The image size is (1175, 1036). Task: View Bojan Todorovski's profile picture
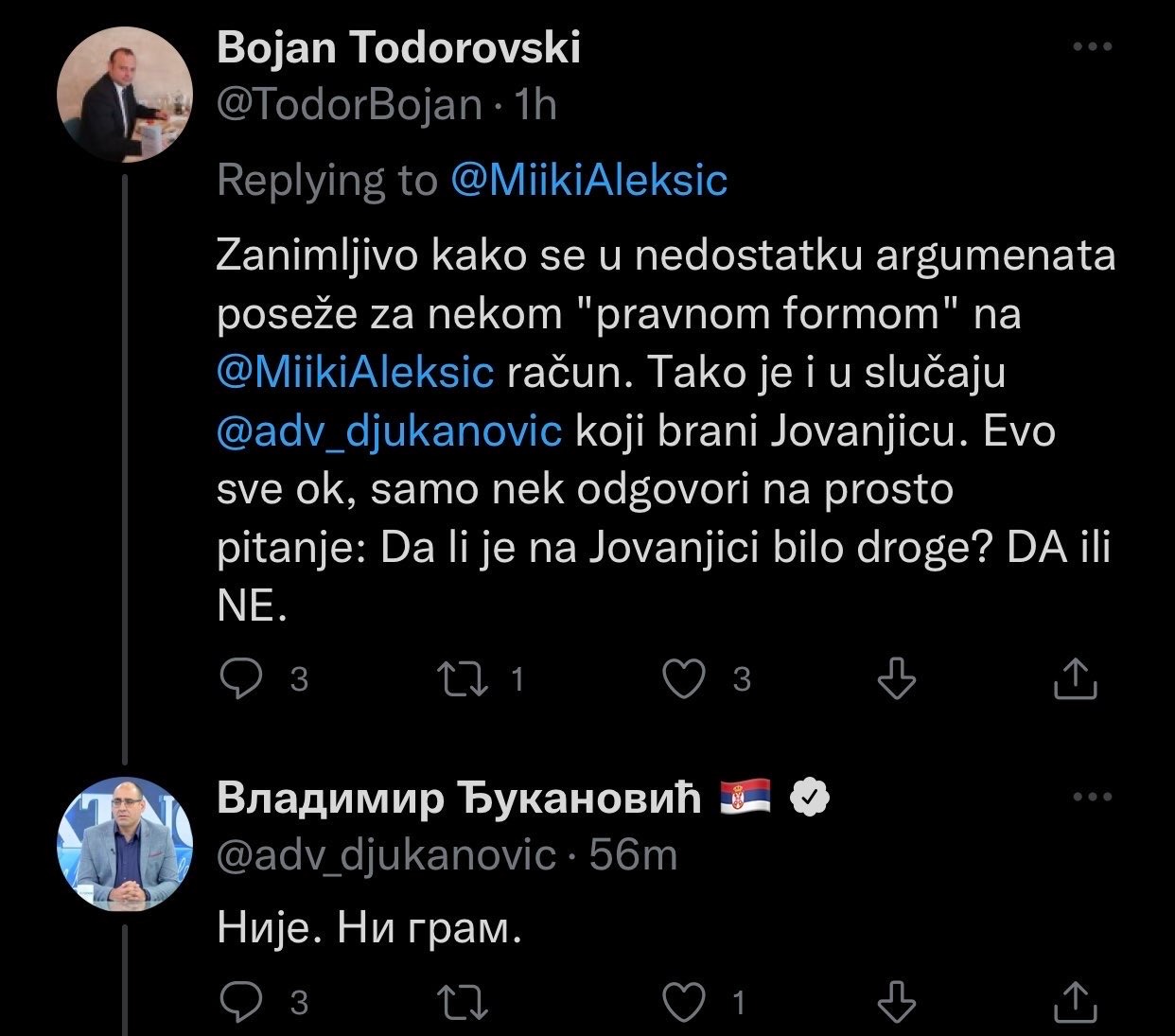click(125, 97)
